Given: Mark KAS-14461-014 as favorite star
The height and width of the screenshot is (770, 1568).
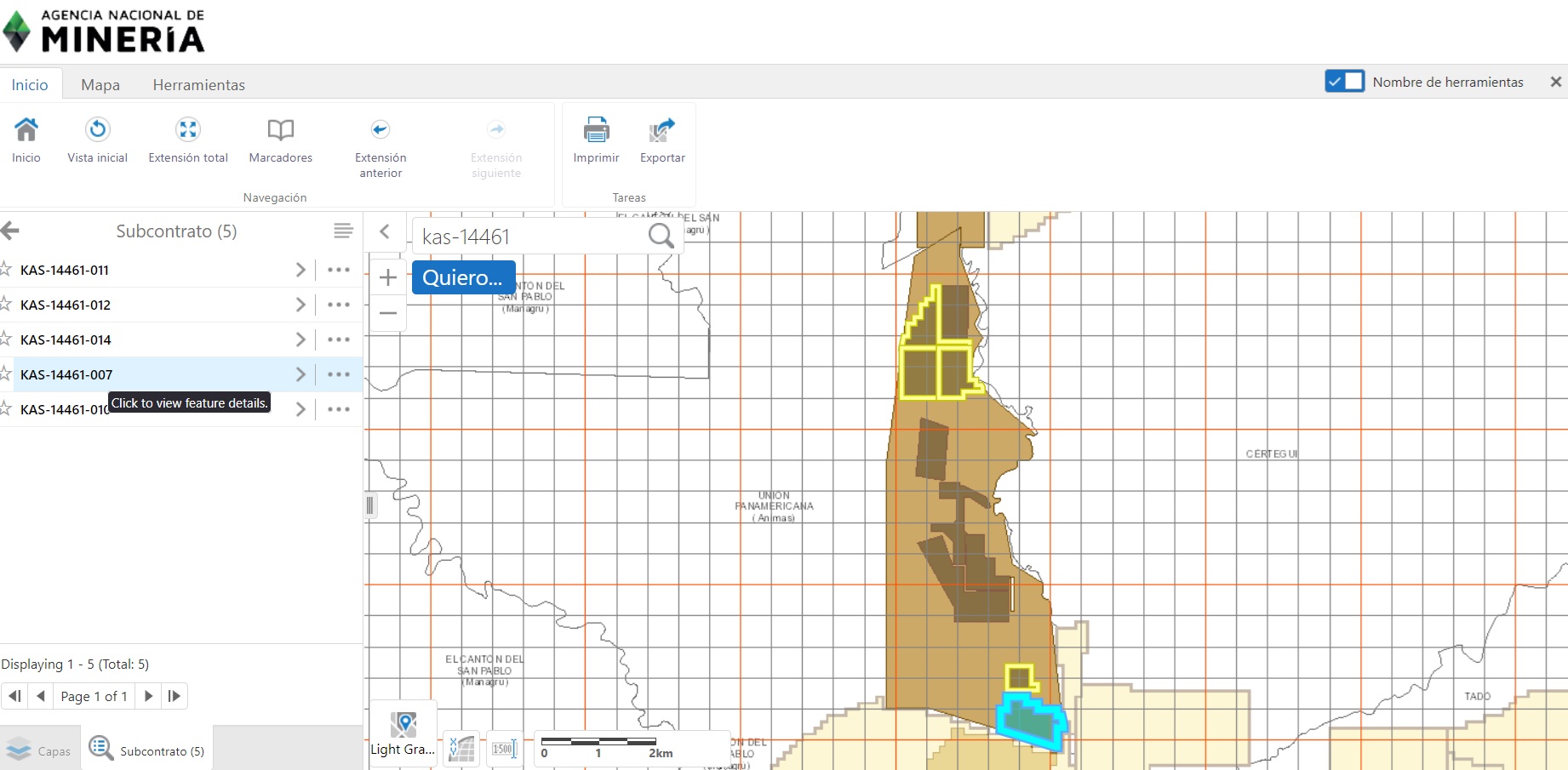Looking at the screenshot, I should (5, 339).
